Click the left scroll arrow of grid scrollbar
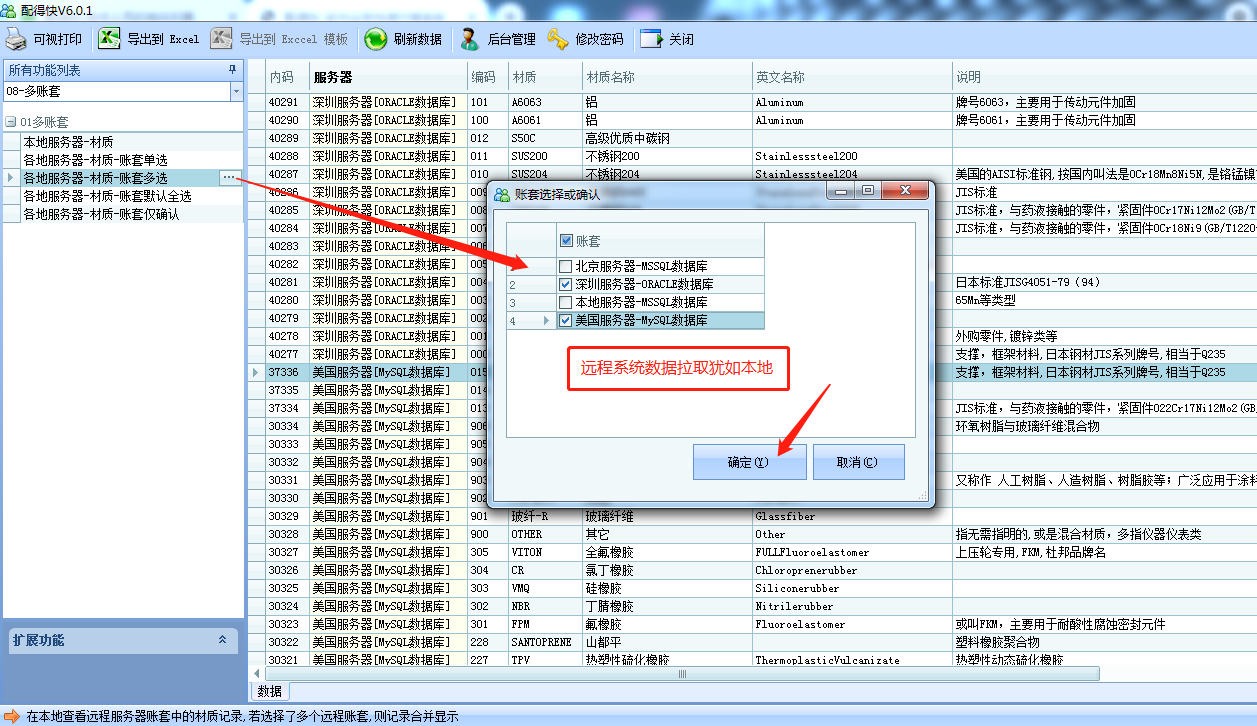This screenshot has height=726, width=1257. [256, 674]
